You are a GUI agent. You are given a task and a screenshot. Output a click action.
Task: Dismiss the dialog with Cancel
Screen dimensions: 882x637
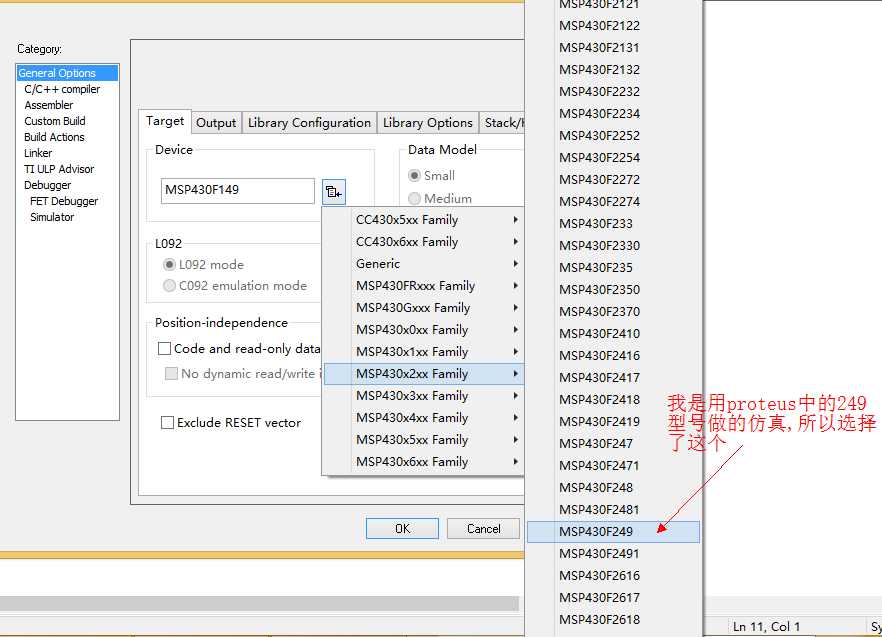[483, 528]
